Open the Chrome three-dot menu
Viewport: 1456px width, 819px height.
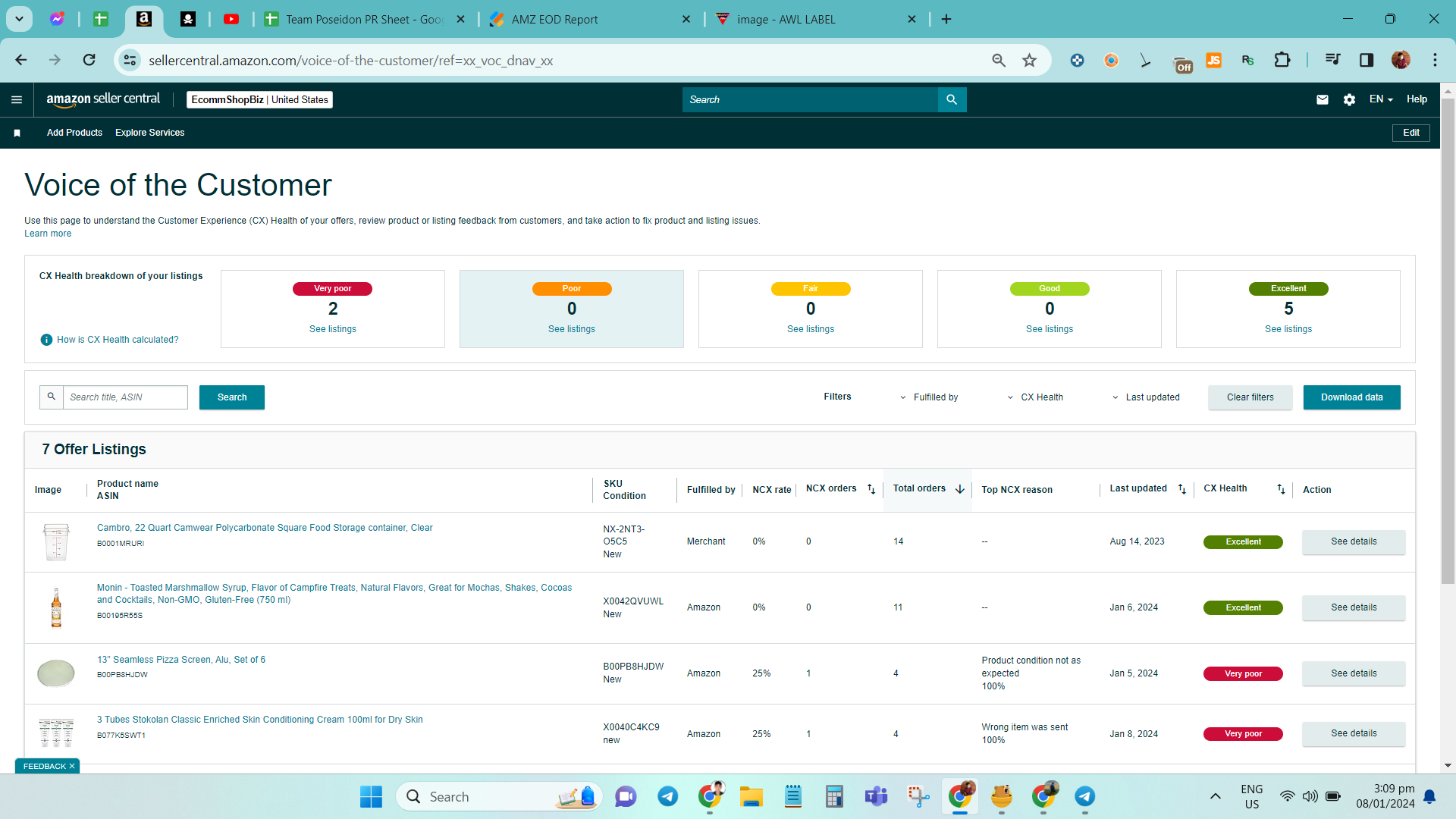[x=1435, y=60]
